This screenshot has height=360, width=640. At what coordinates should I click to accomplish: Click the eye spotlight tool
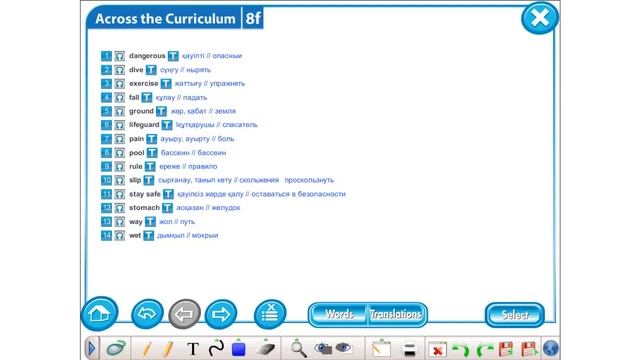[x=343, y=348]
